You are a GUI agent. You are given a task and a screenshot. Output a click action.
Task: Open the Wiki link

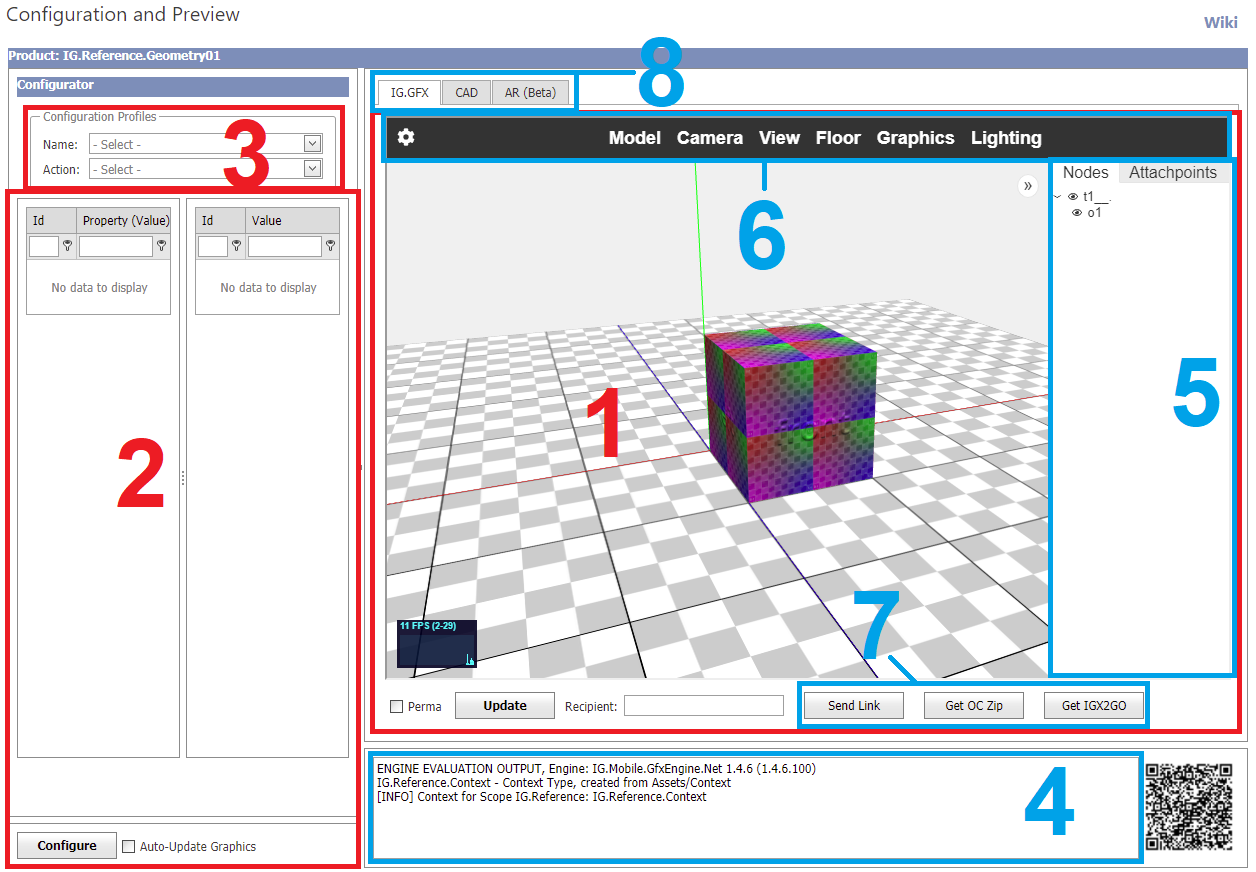point(1220,23)
